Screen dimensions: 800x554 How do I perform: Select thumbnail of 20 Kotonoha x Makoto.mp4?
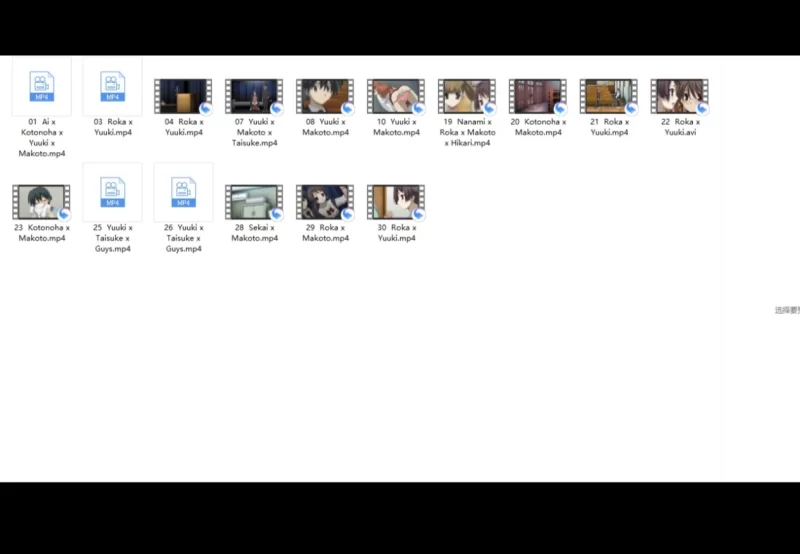[x=538, y=96]
